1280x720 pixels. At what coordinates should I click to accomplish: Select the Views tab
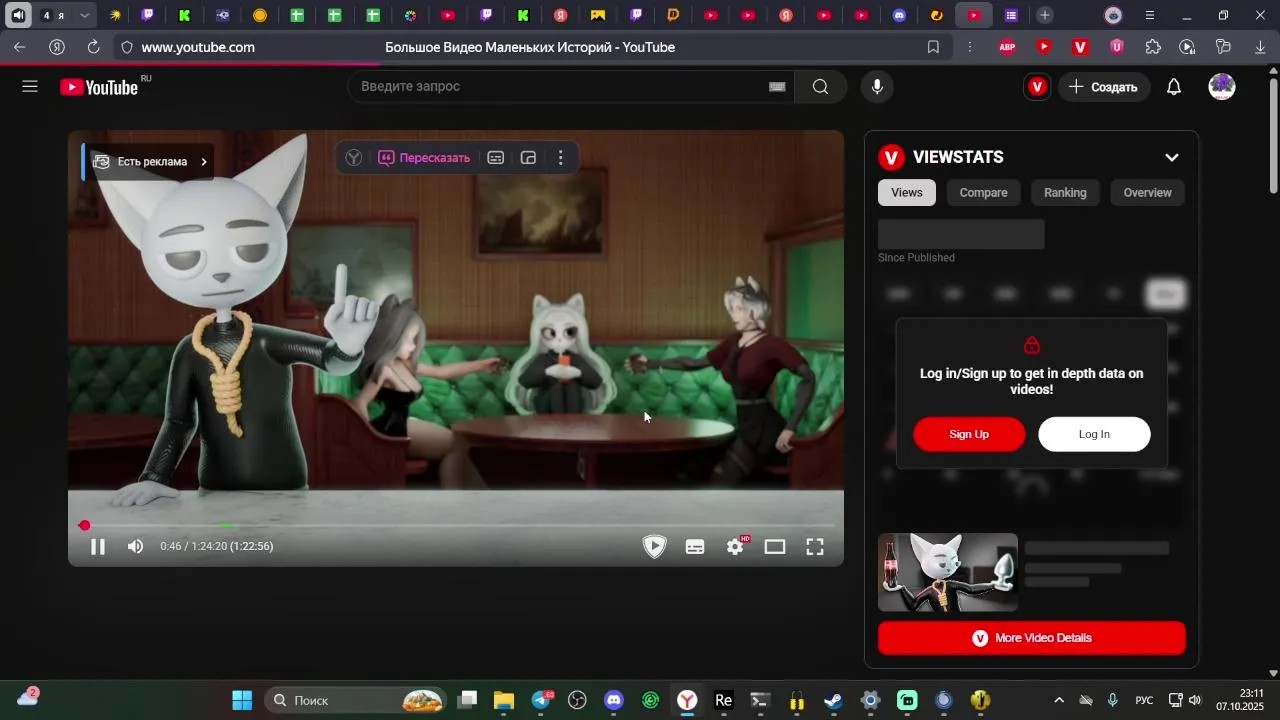pos(907,193)
